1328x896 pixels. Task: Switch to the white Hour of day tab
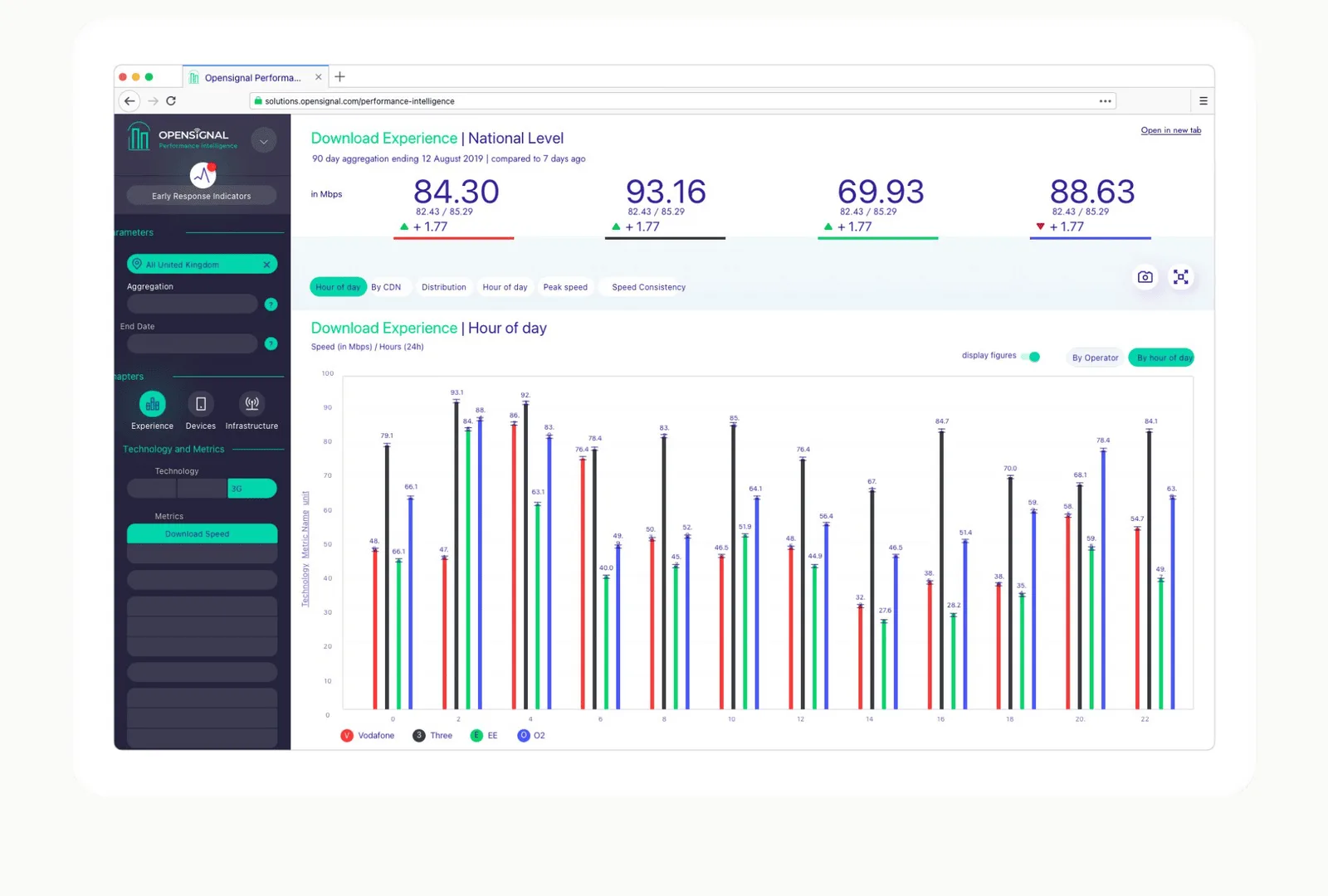pyautogui.click(x=505, y=287)
